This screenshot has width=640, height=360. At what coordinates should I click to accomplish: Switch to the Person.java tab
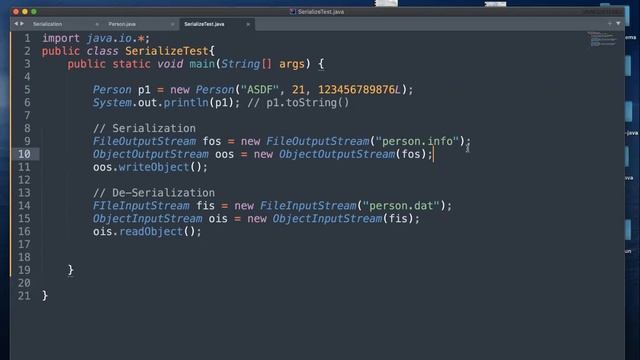122,24
